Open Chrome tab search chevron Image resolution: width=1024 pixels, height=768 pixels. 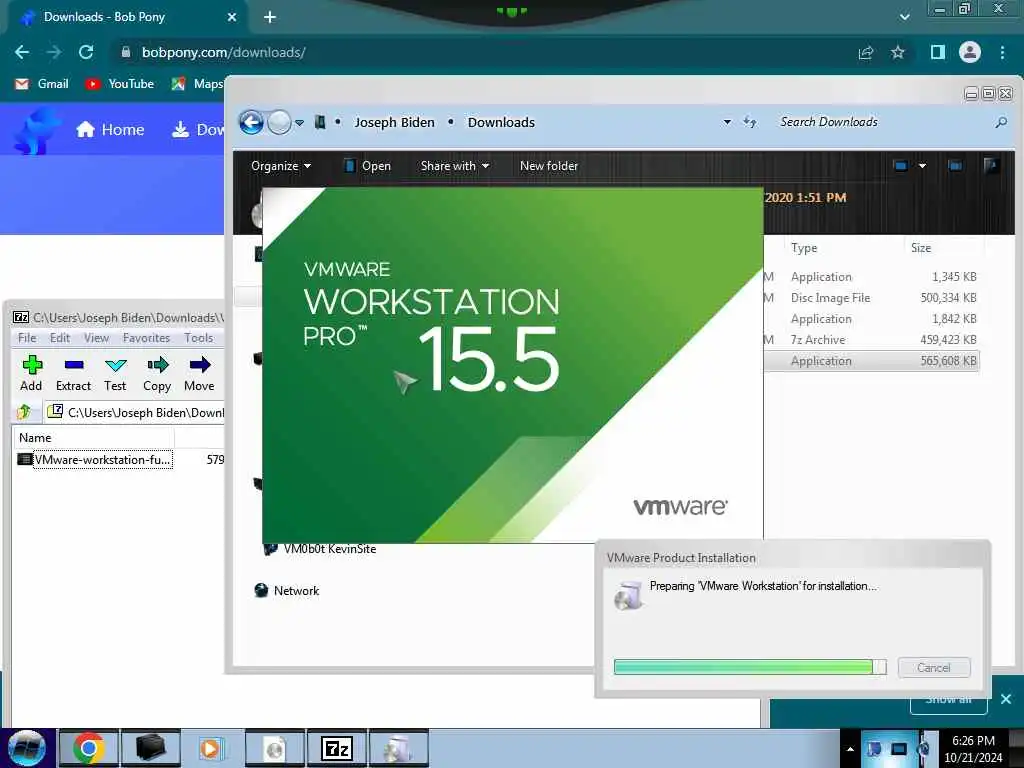point(904,17)
